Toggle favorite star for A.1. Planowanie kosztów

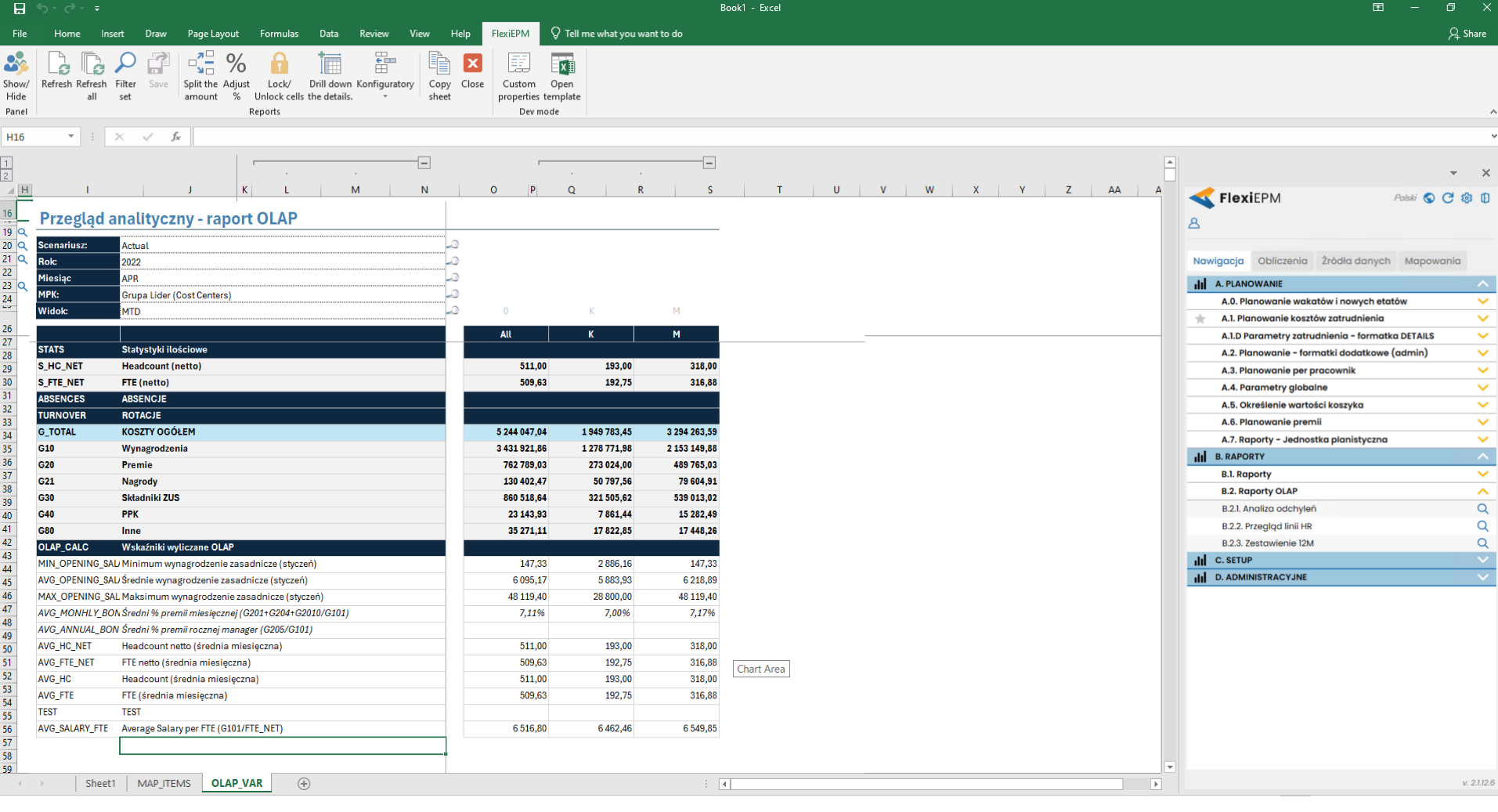1200,319
